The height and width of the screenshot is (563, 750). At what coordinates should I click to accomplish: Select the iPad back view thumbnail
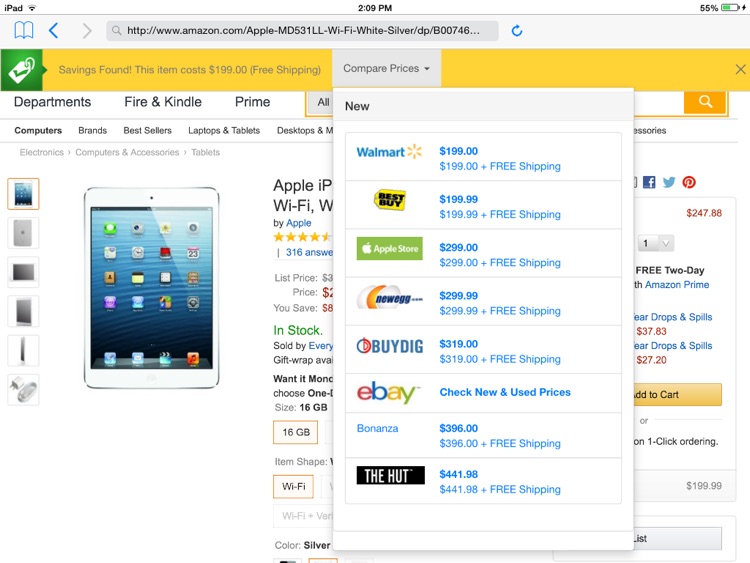tap(23, 233)
